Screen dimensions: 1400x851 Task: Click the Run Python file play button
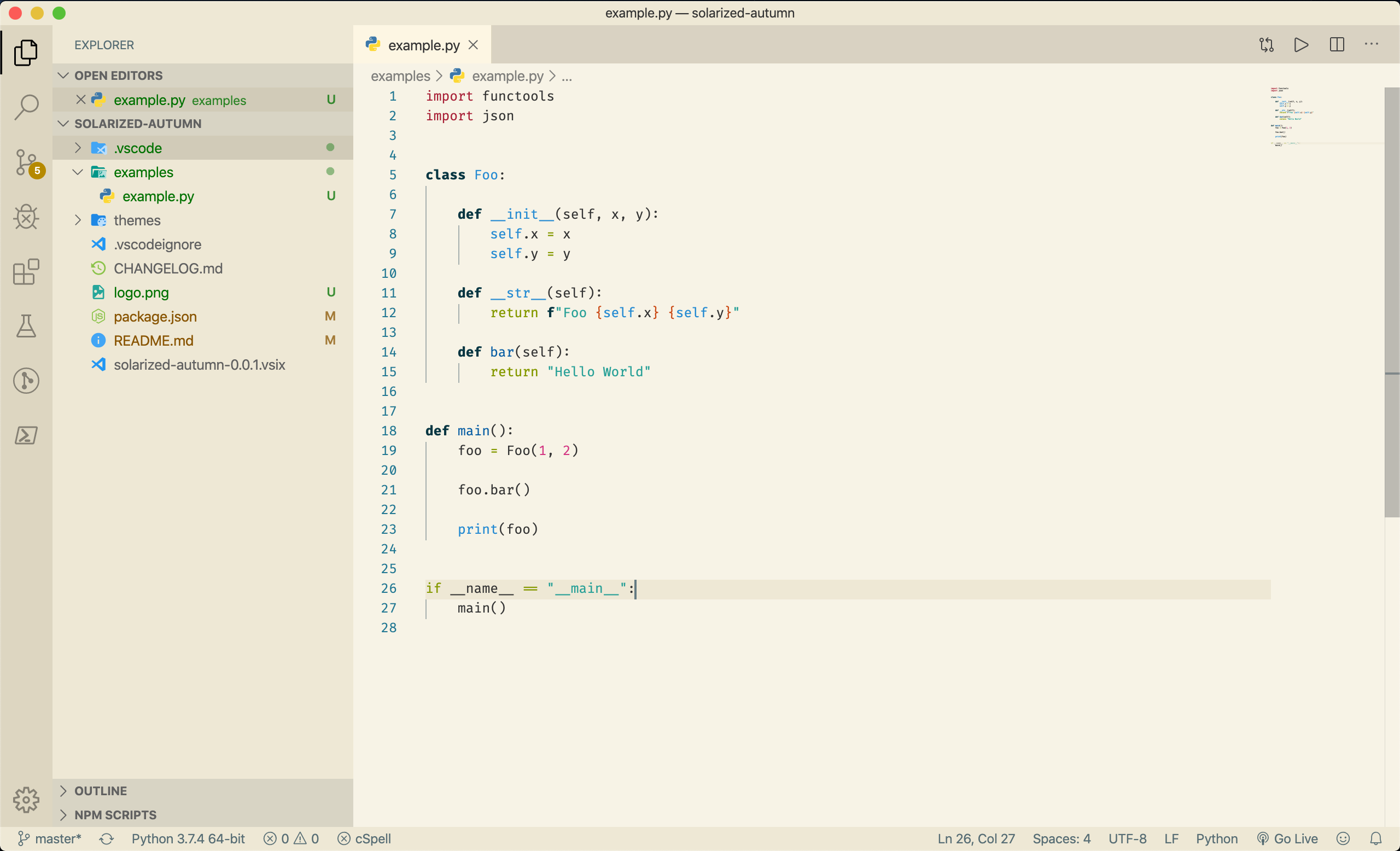coord(1300,44)
